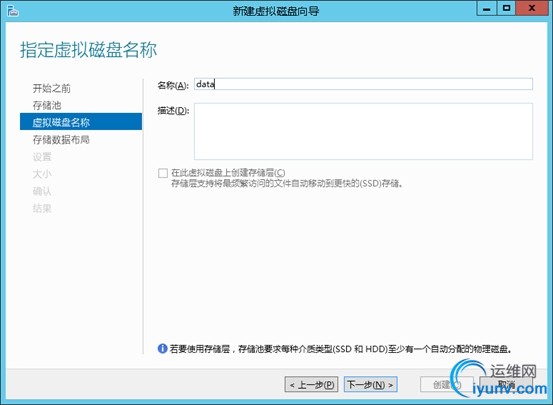Image resolution: width=553 pixels, height=405 pixels.
Task: Go to 开始之前 step
Action: coord(52,88)
